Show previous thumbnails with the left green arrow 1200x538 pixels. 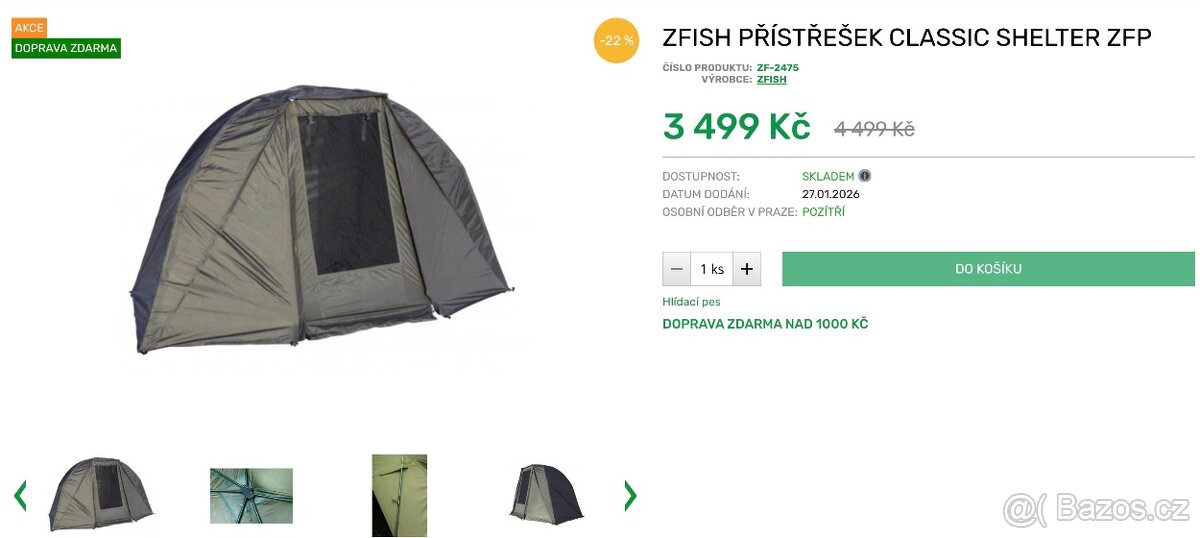20,495
